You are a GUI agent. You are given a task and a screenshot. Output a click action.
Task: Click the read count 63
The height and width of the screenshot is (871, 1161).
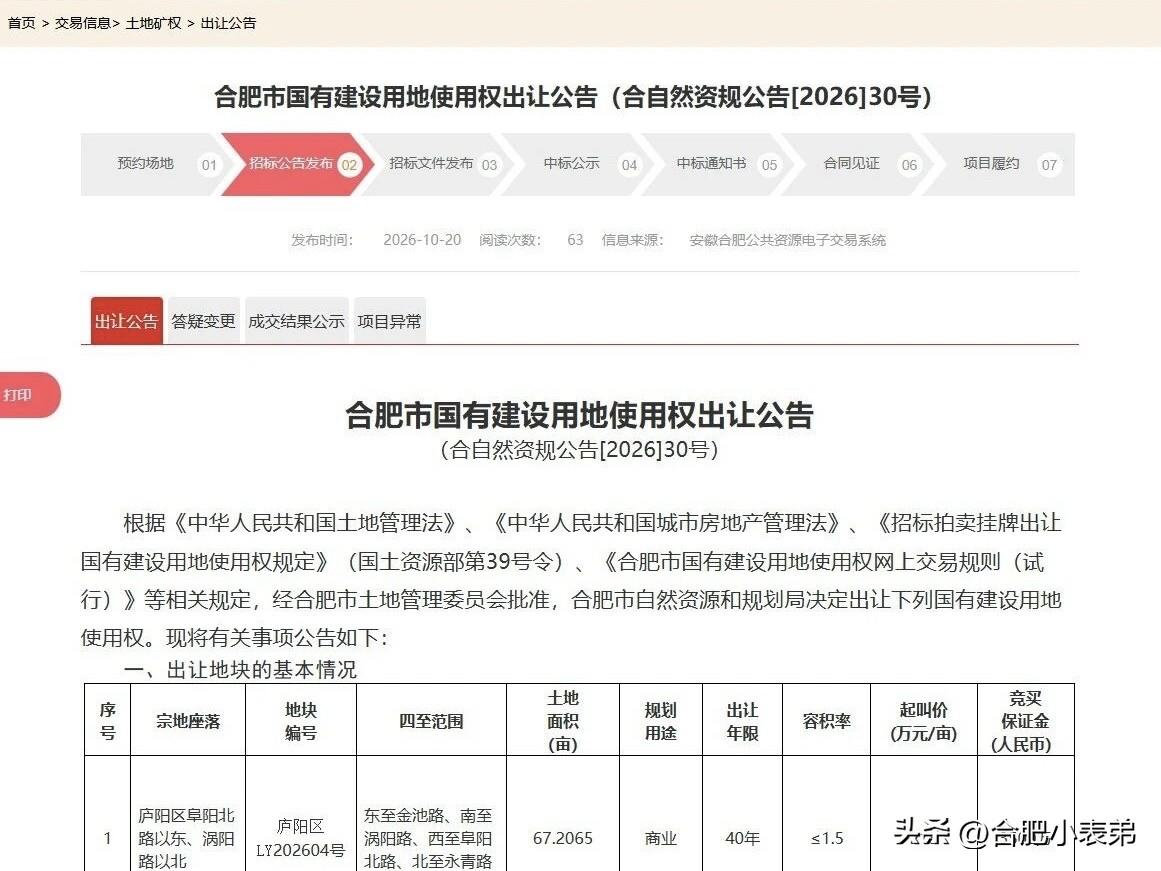click(575, 240)
